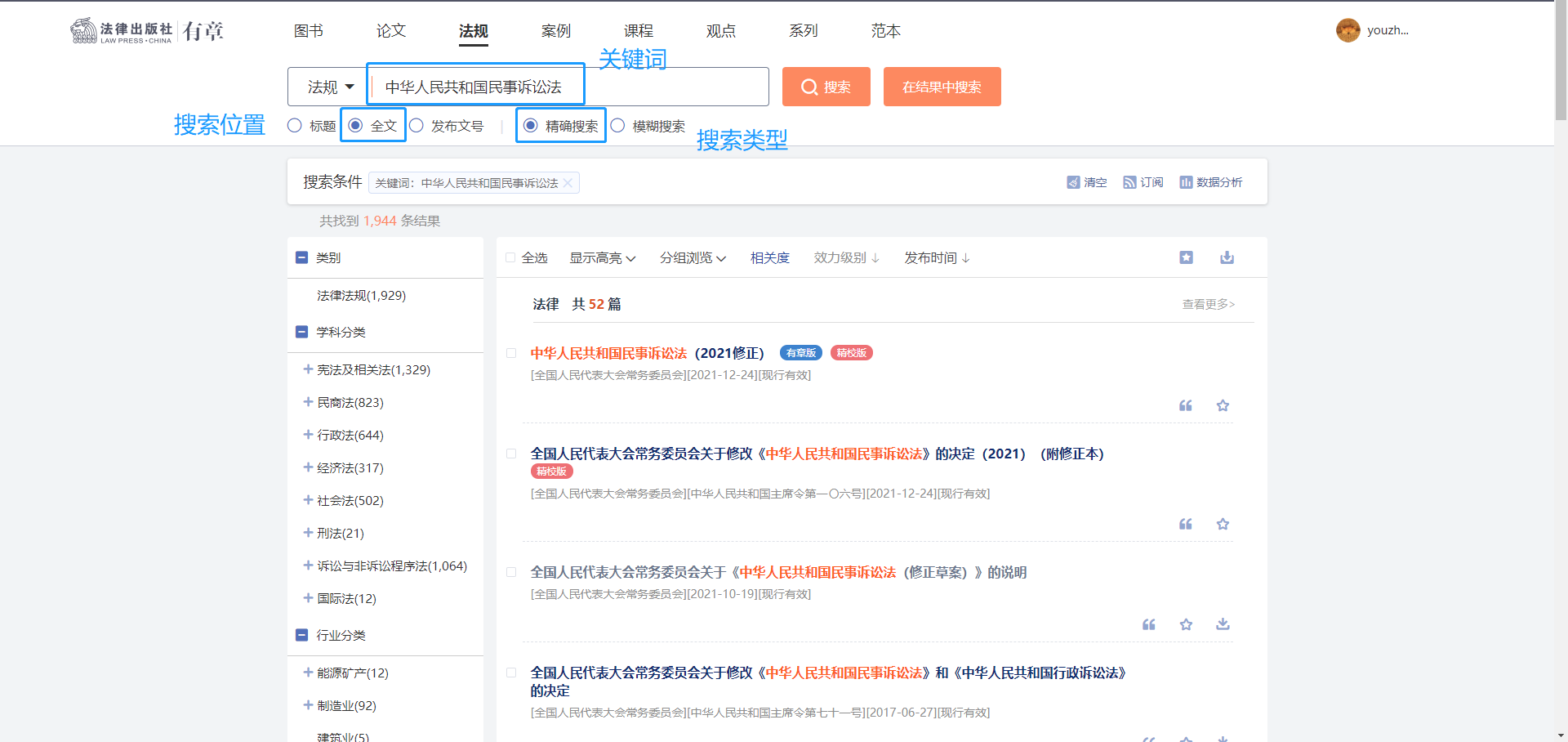Image resolution: width=1568 pixels, height=742 pixels.
Task: Remove the keyword filter tag
Action: [x=568, y=183]
